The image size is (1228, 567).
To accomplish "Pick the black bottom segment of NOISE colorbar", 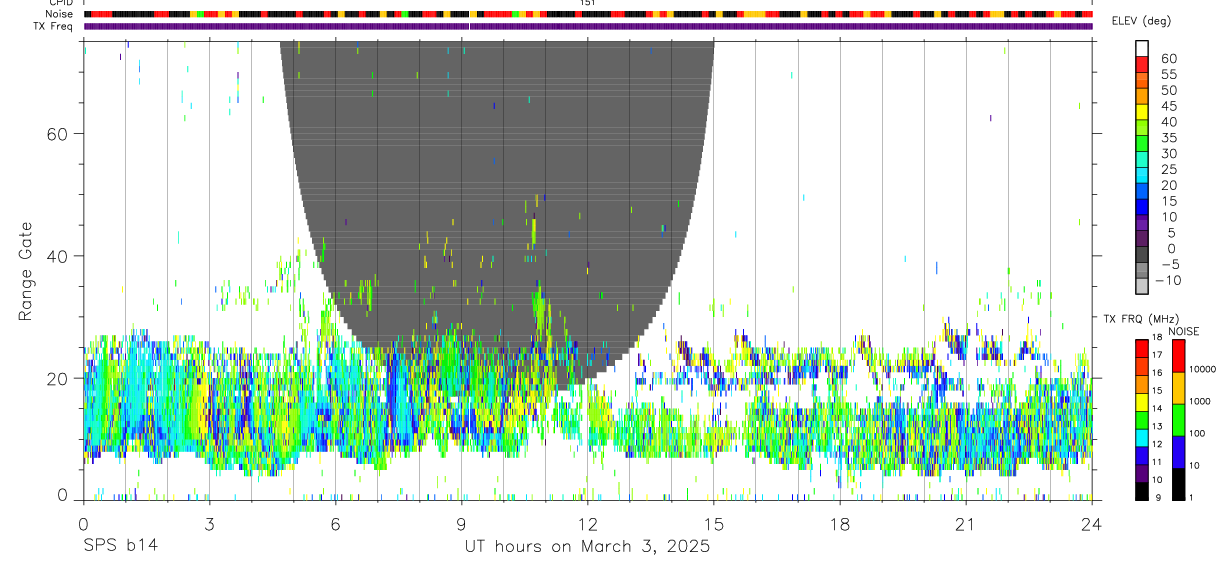I will pos(1177,484).
